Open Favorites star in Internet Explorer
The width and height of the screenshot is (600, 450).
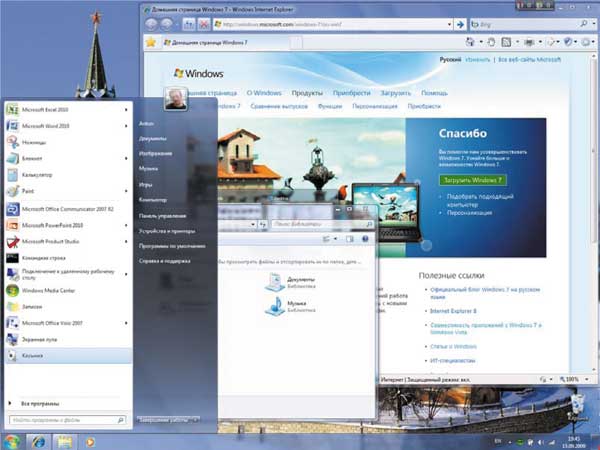click(151, 42)
